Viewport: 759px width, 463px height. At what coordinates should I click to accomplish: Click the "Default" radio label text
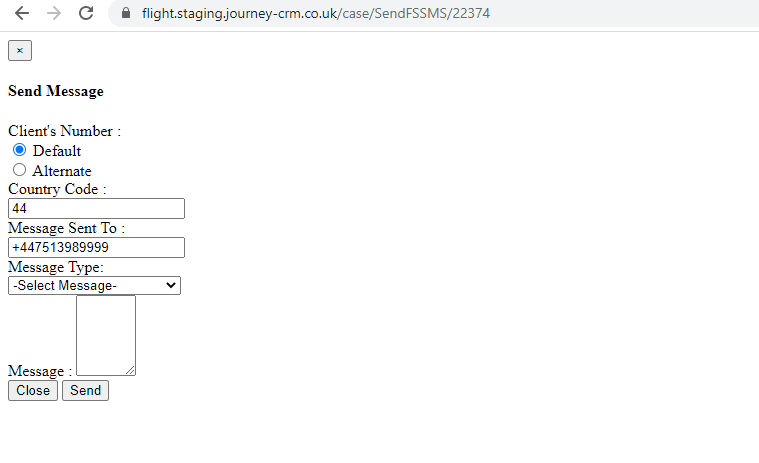(x=57, y=151)
